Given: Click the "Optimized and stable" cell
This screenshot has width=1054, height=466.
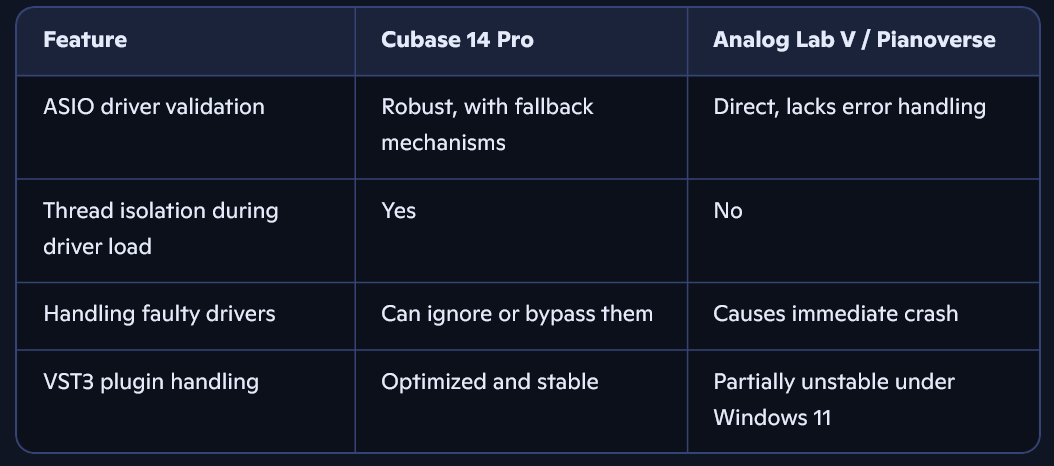Looking at the screenshot, I should (489, 381).
